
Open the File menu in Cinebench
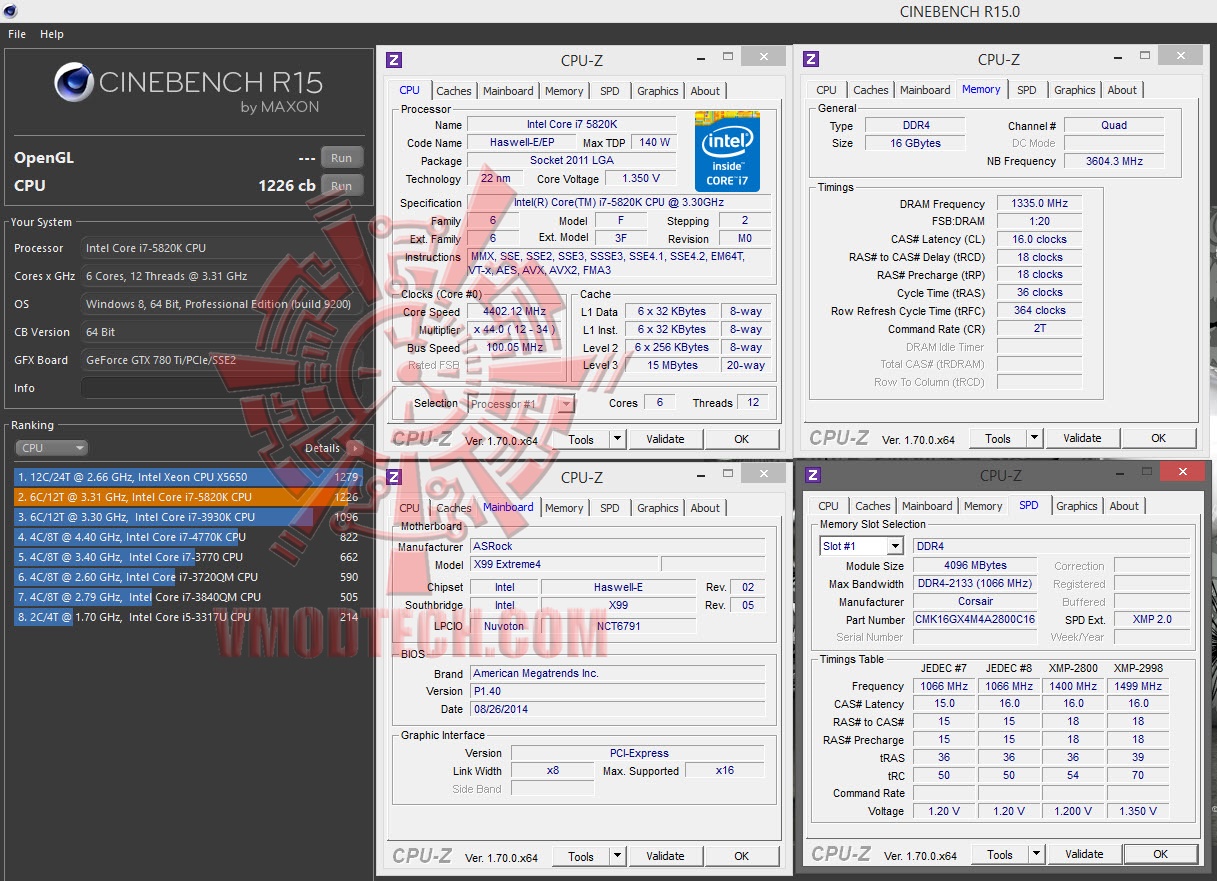click(x=17, y=34)
